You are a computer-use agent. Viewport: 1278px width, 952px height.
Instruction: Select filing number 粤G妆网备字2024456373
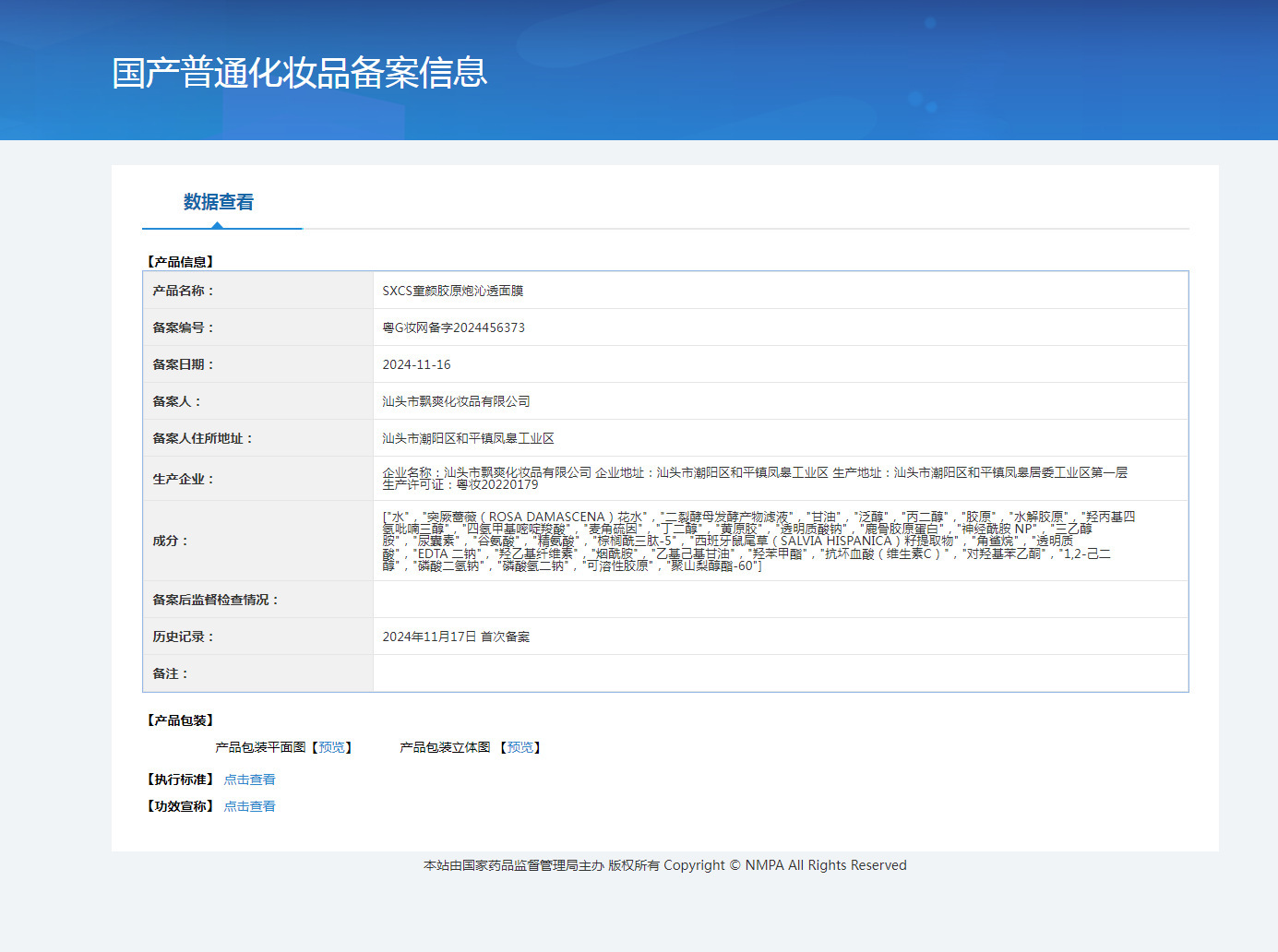click(x=454, y=327)
